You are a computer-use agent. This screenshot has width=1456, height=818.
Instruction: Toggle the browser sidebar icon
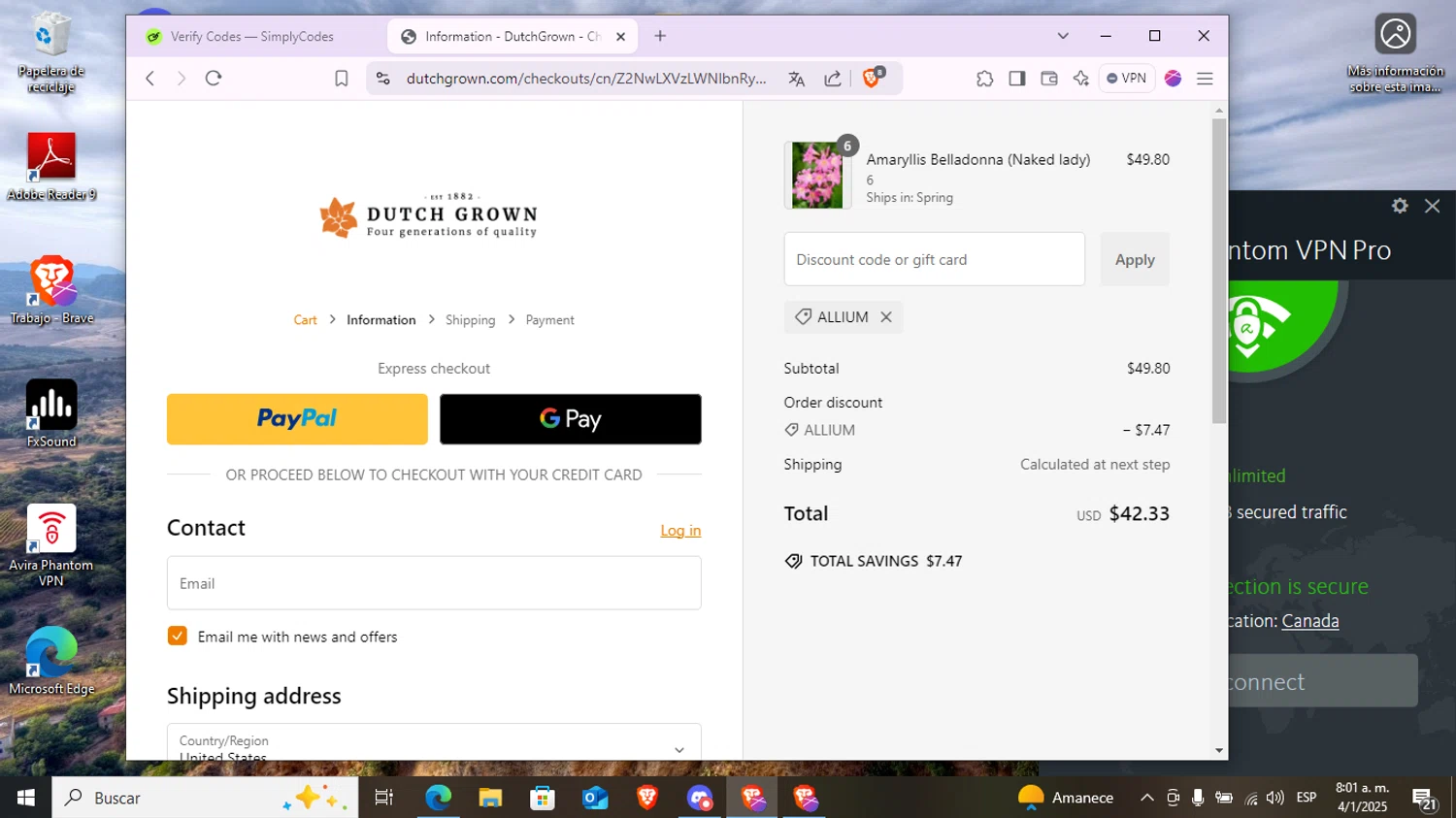pos(1016,79)
